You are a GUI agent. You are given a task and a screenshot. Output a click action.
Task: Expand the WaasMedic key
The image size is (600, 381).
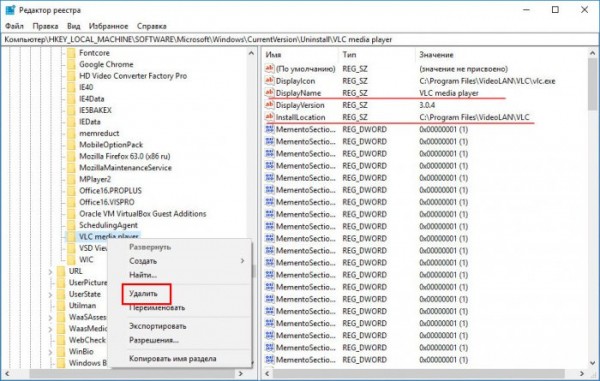point(51,329)
